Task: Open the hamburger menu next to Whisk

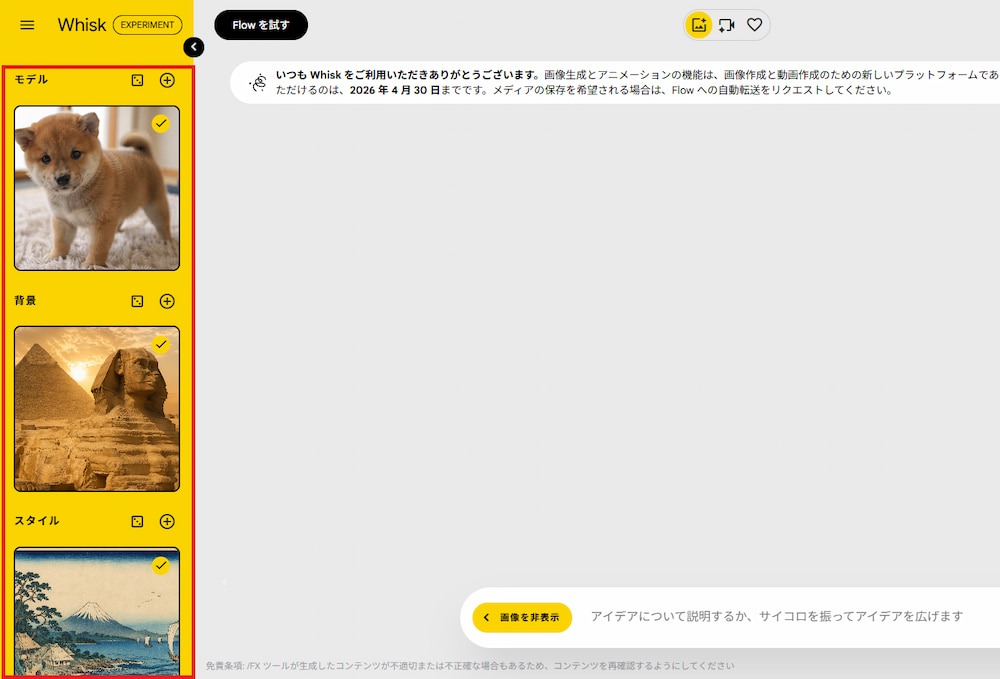Action: 27,25
